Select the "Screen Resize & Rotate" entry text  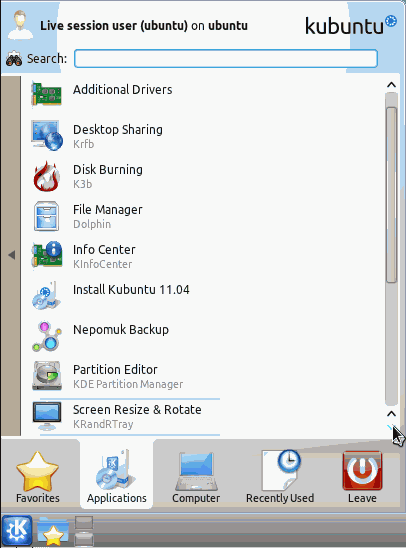(137, 410)
